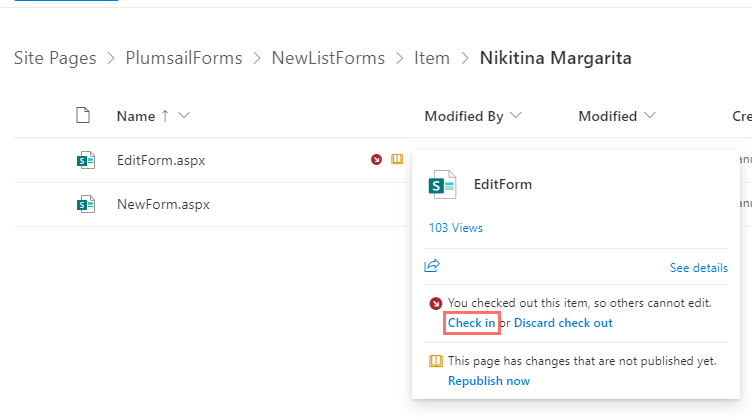Select Discard check out link

(x=563, y=323)
